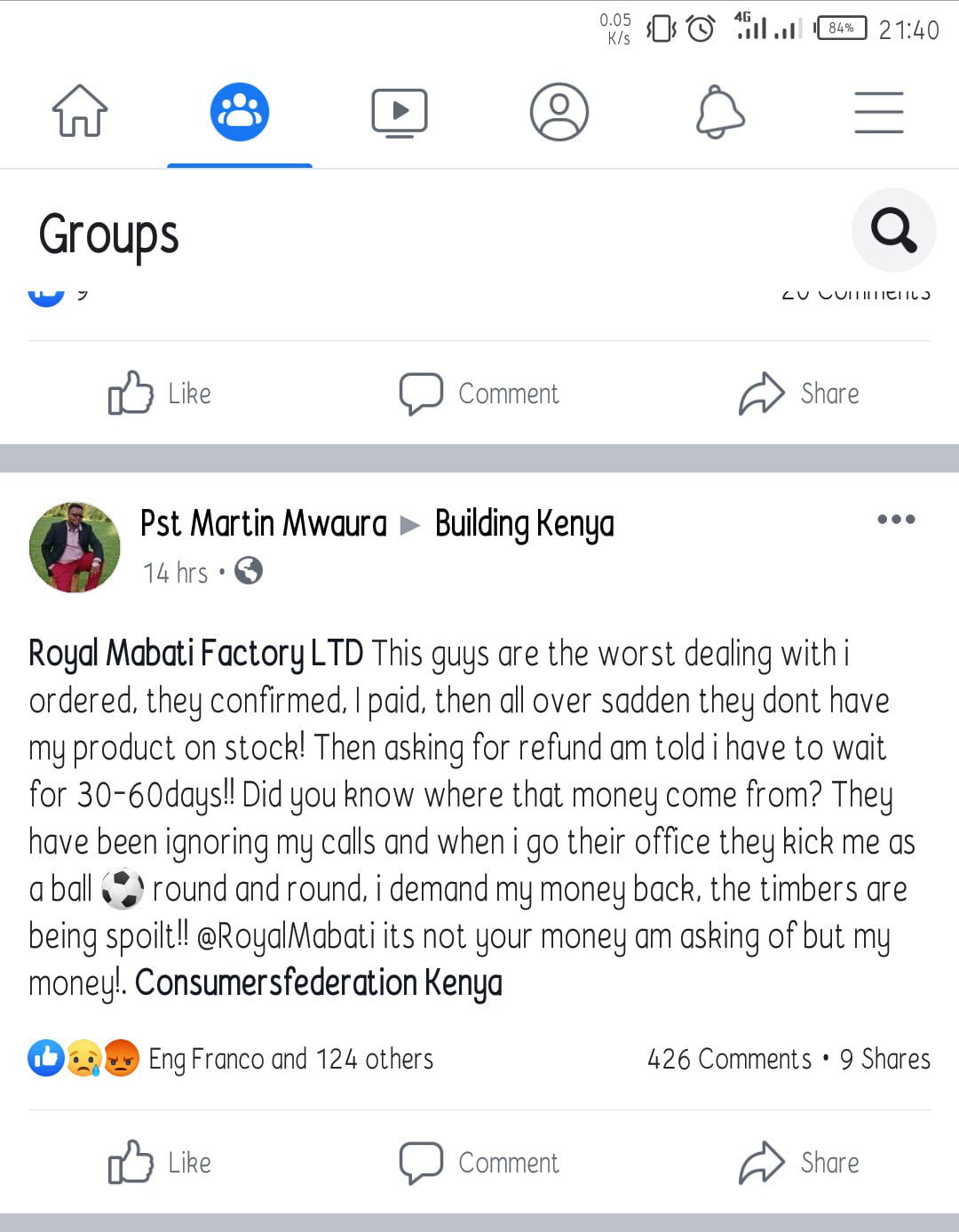Search groups with the magnifier icon

[893, 230]
